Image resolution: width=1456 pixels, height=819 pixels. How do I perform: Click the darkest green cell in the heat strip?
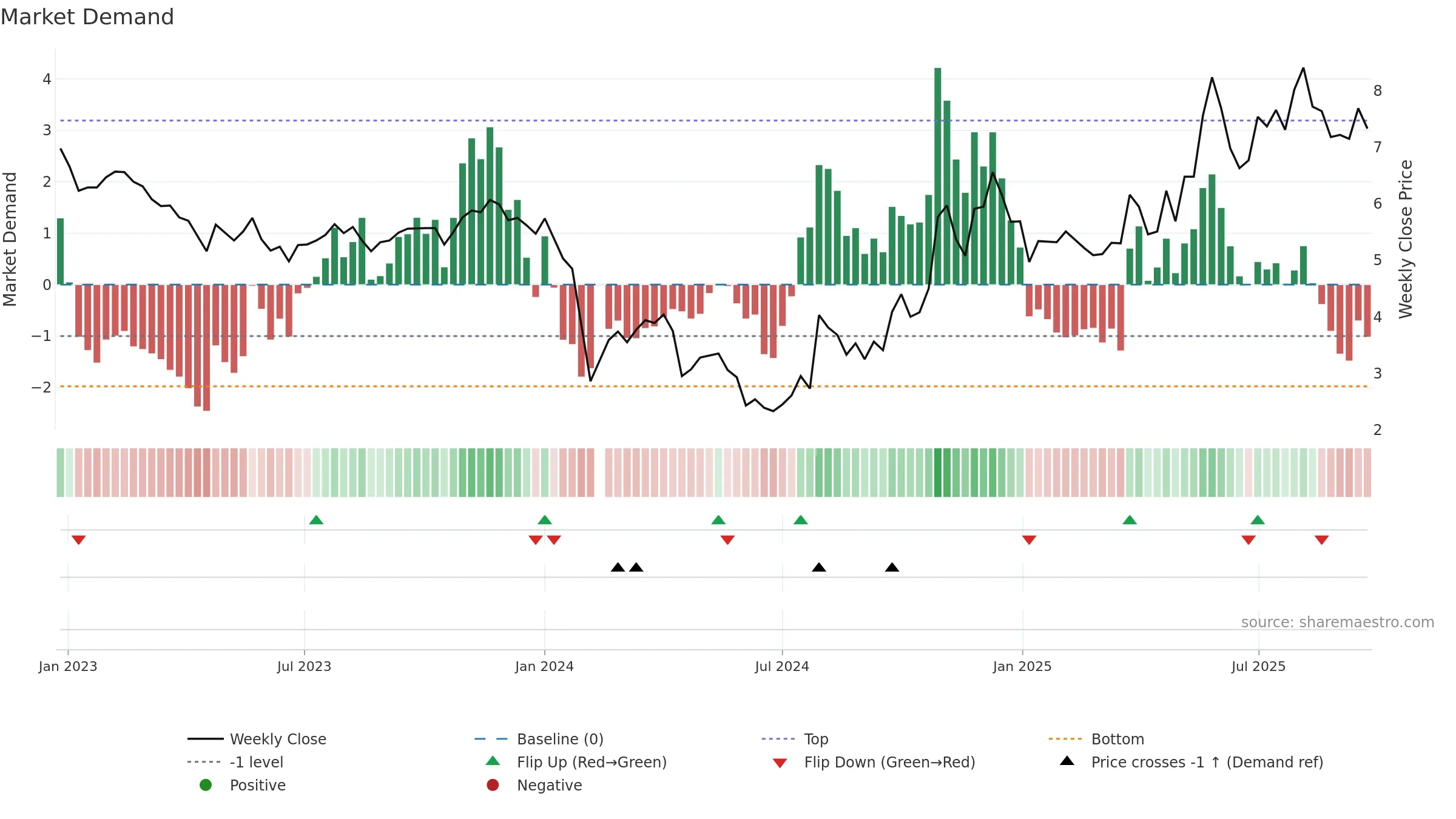(938, 473)
